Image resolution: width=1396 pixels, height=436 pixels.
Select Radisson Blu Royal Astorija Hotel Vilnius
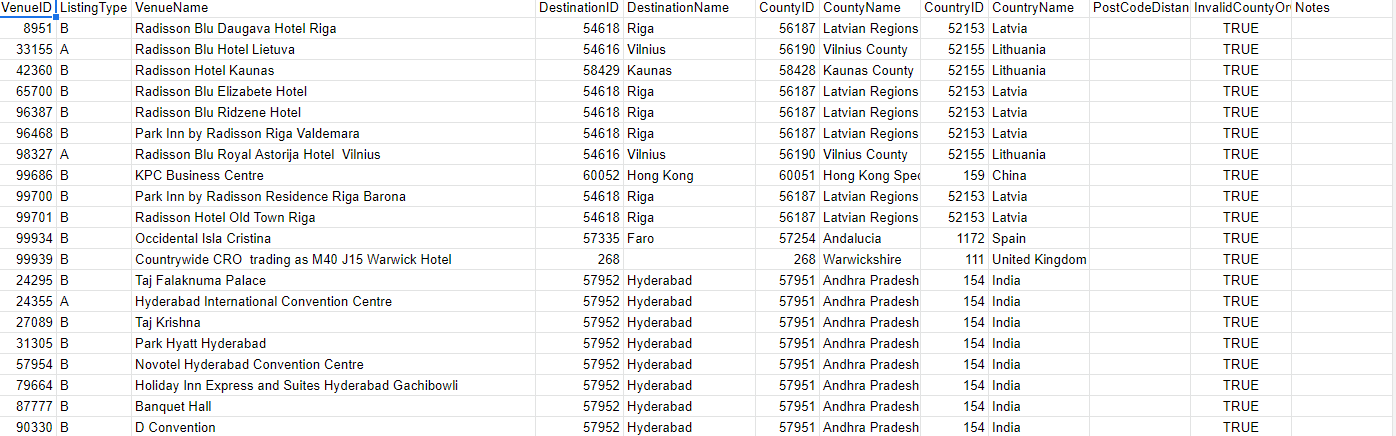pyautogui.click(x=334, y=154)
